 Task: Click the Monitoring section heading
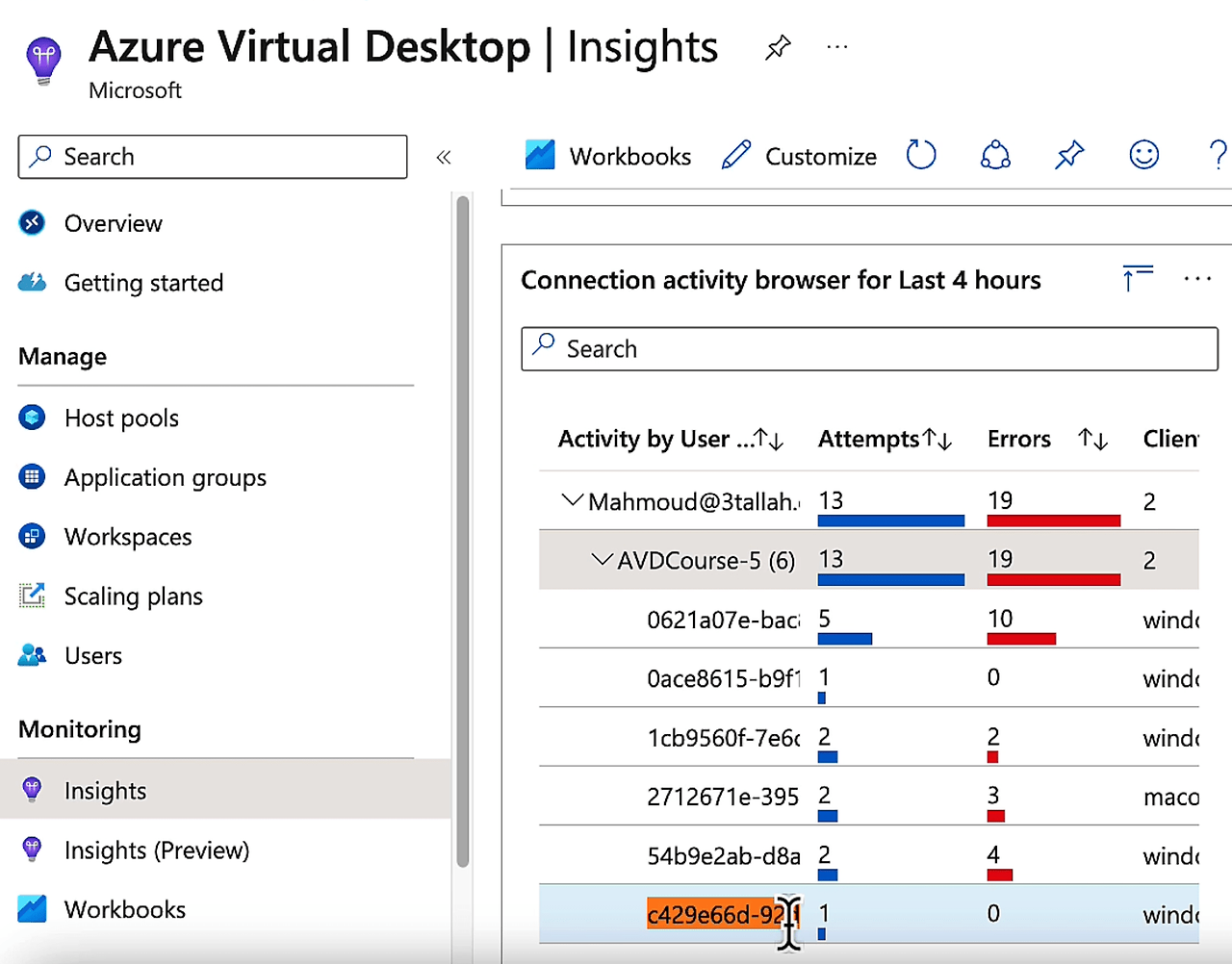80,729
